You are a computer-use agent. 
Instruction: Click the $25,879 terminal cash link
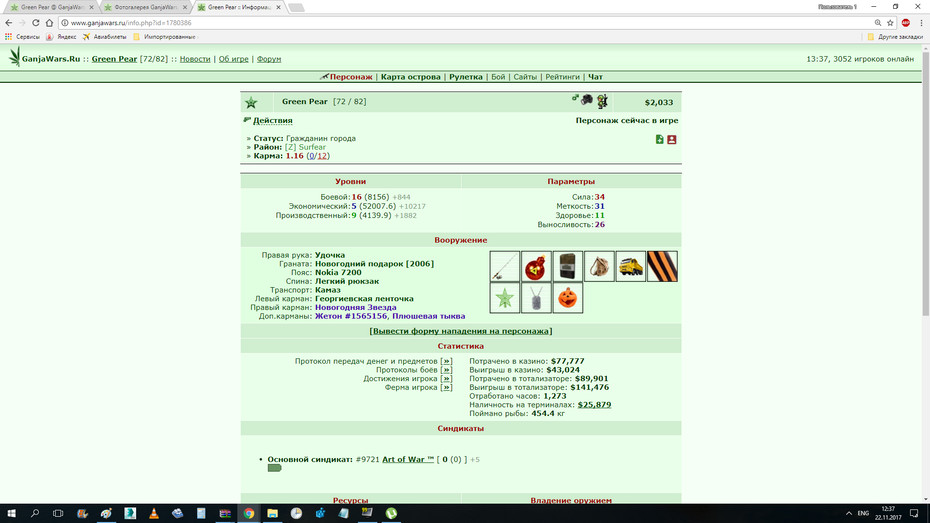pyautogui.click(x=594, y=405)
